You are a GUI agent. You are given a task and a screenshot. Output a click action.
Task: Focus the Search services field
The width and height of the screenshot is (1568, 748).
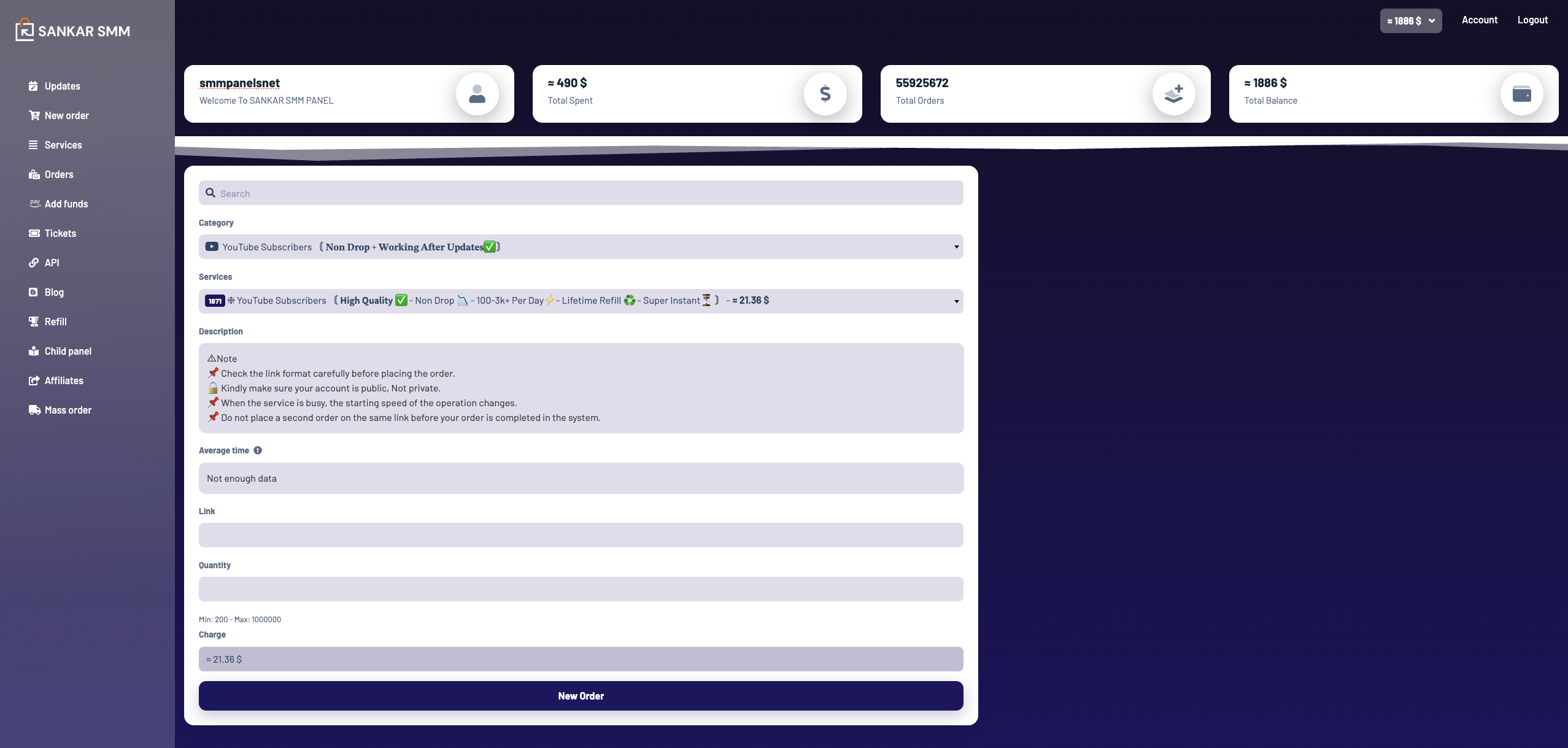[581, 193]
